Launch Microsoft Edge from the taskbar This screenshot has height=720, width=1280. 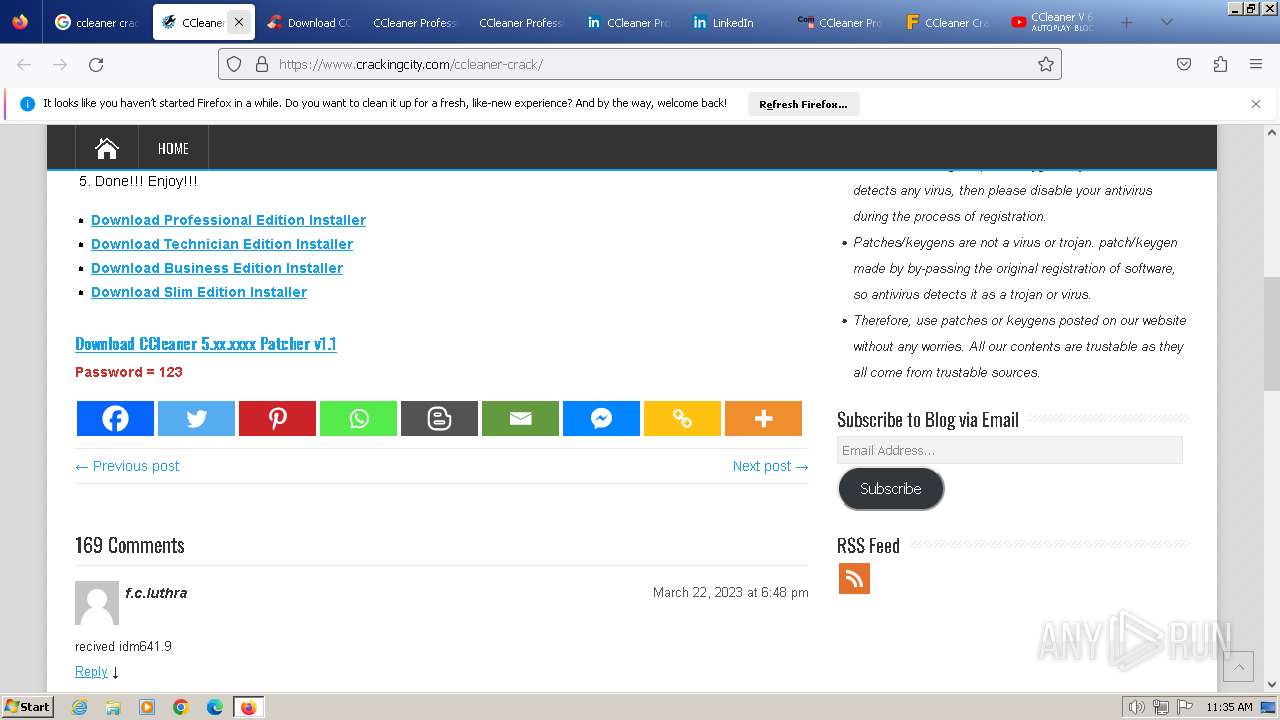215,707
